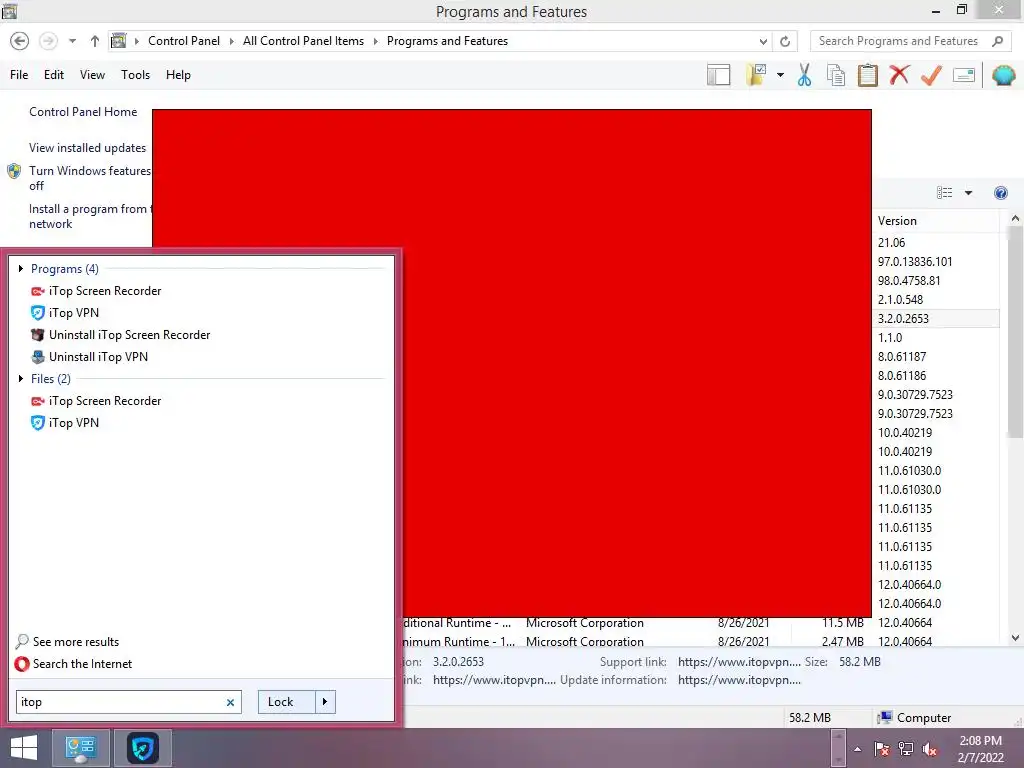Image resolution: width=1024 pixels, height=768 pixels.
Task: Click the Lock button
Action: point(286,702)
